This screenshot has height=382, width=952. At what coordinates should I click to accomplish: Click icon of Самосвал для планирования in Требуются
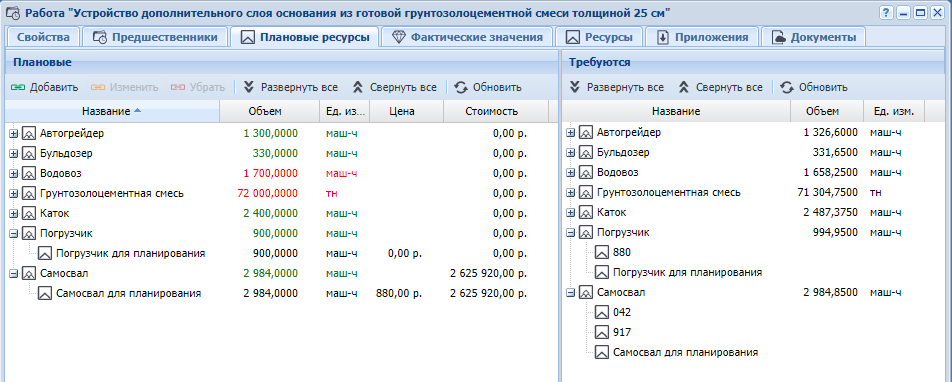tap(602, 352)
